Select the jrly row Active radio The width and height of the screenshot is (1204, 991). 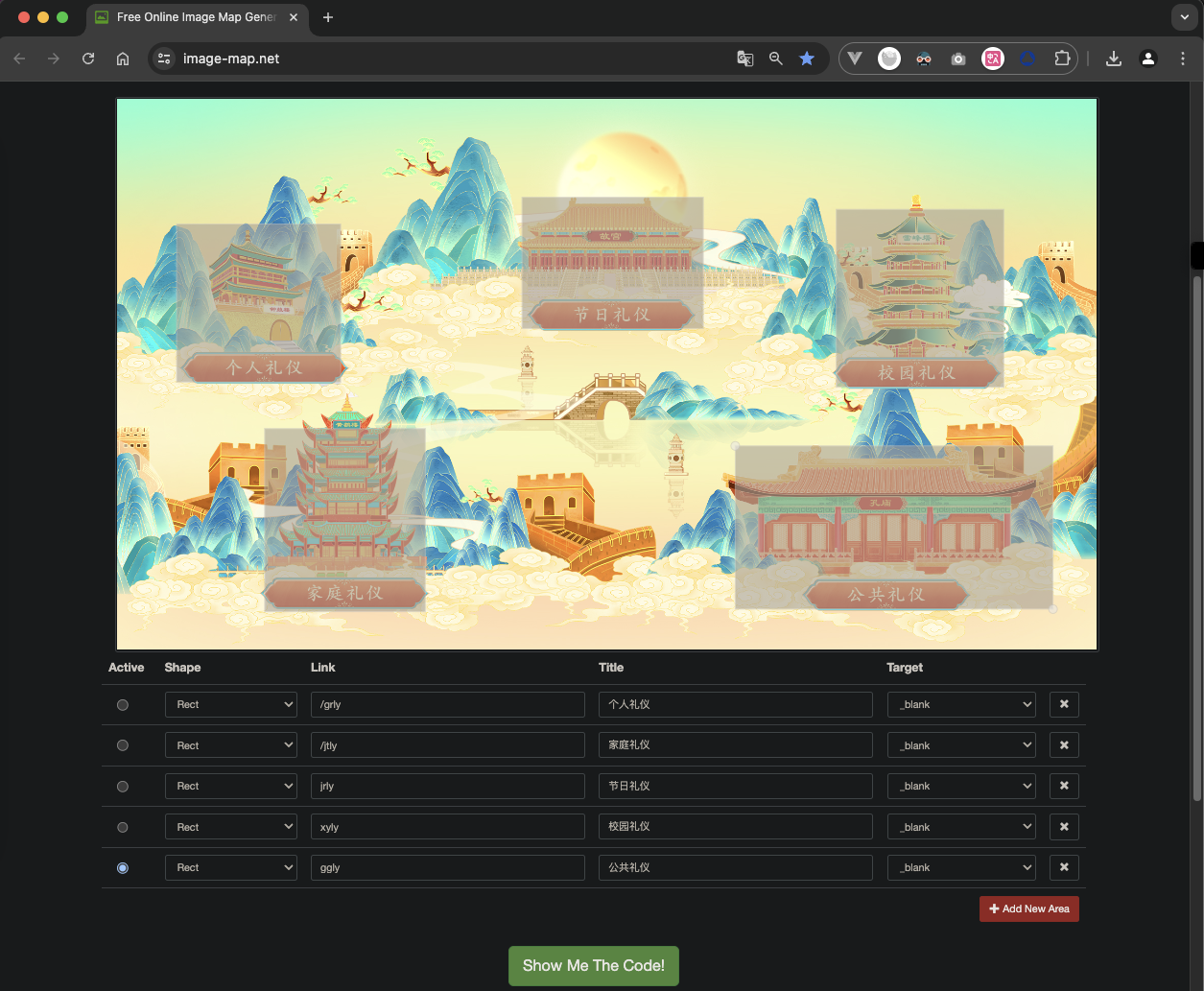[122, 786]
